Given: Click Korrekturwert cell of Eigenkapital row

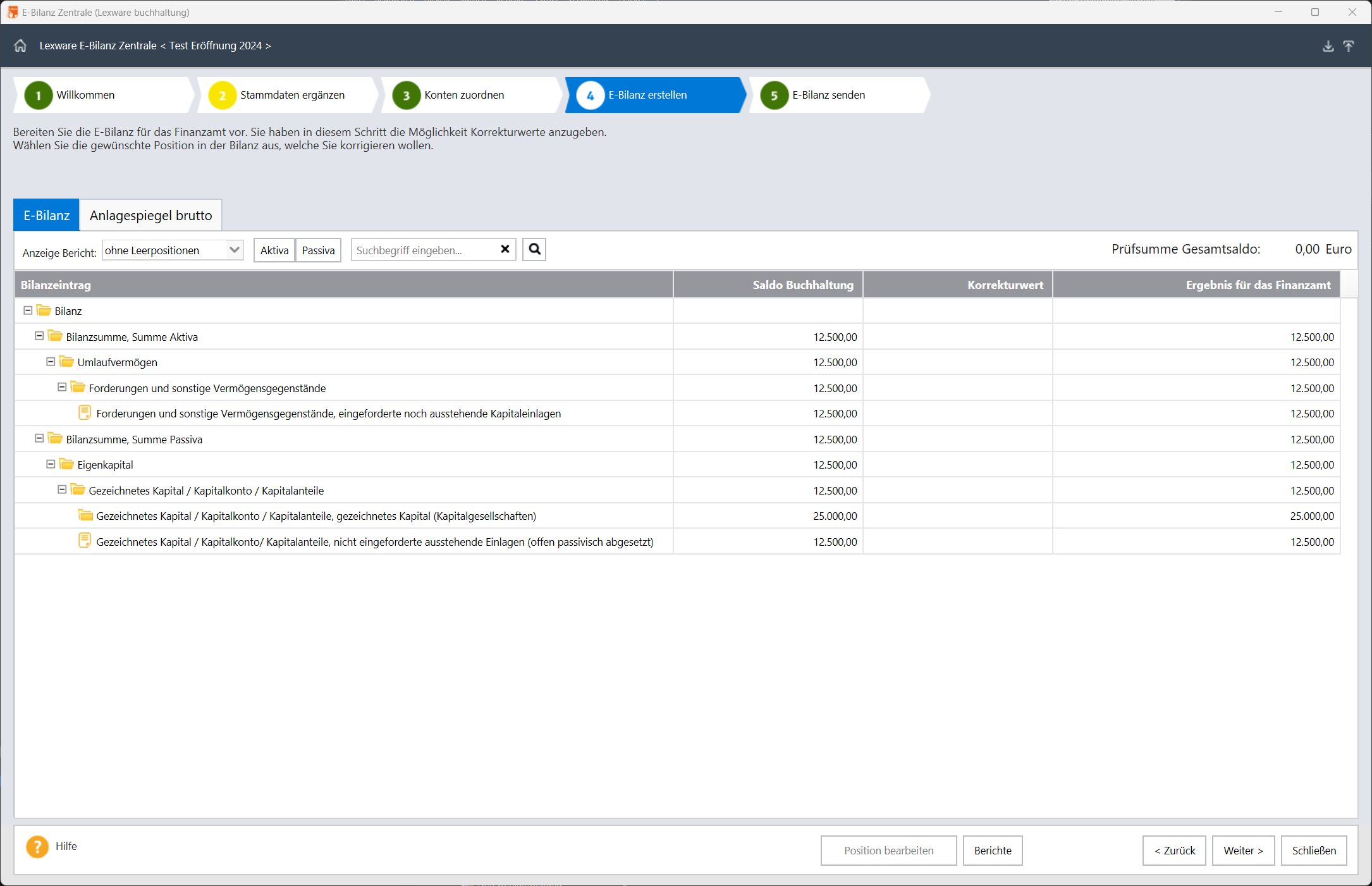Looking at the screenshot, I should click(958, 465).
